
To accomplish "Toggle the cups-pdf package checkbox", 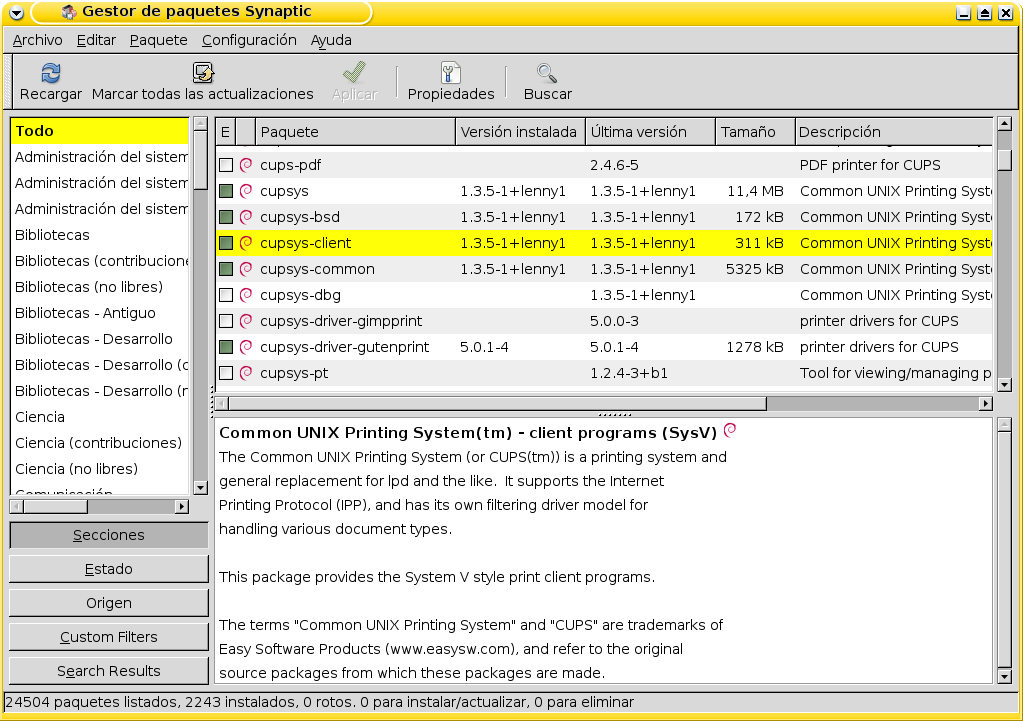I will tap(226, 165).
